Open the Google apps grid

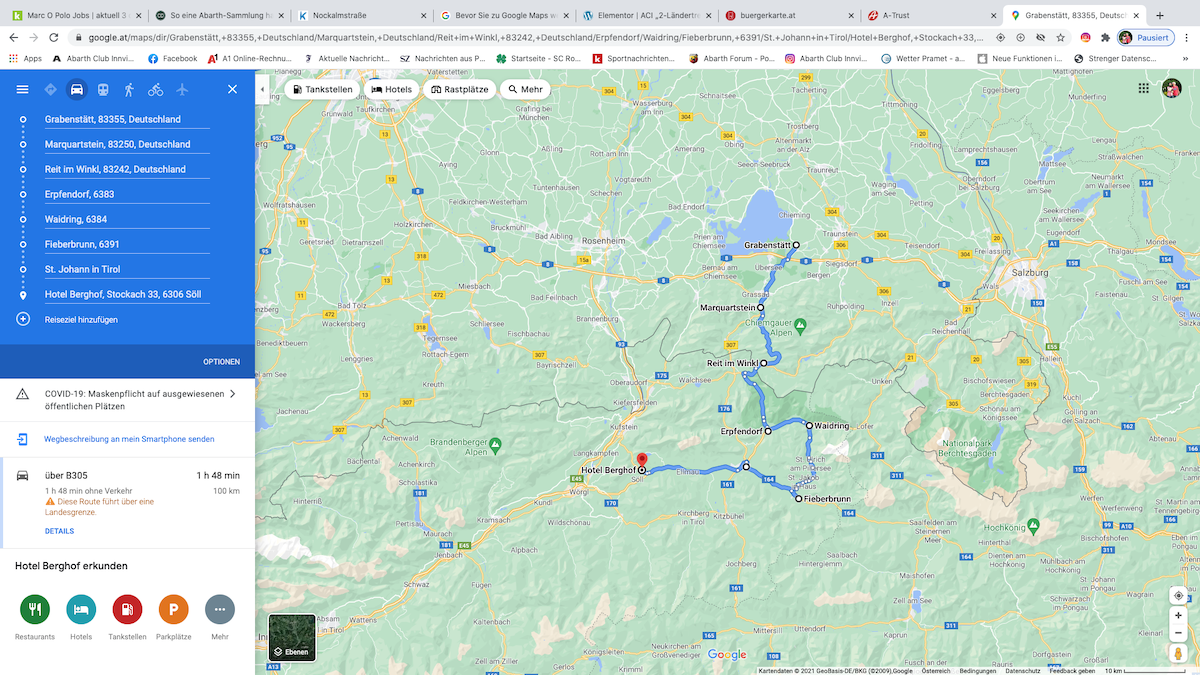point(1143,89)
